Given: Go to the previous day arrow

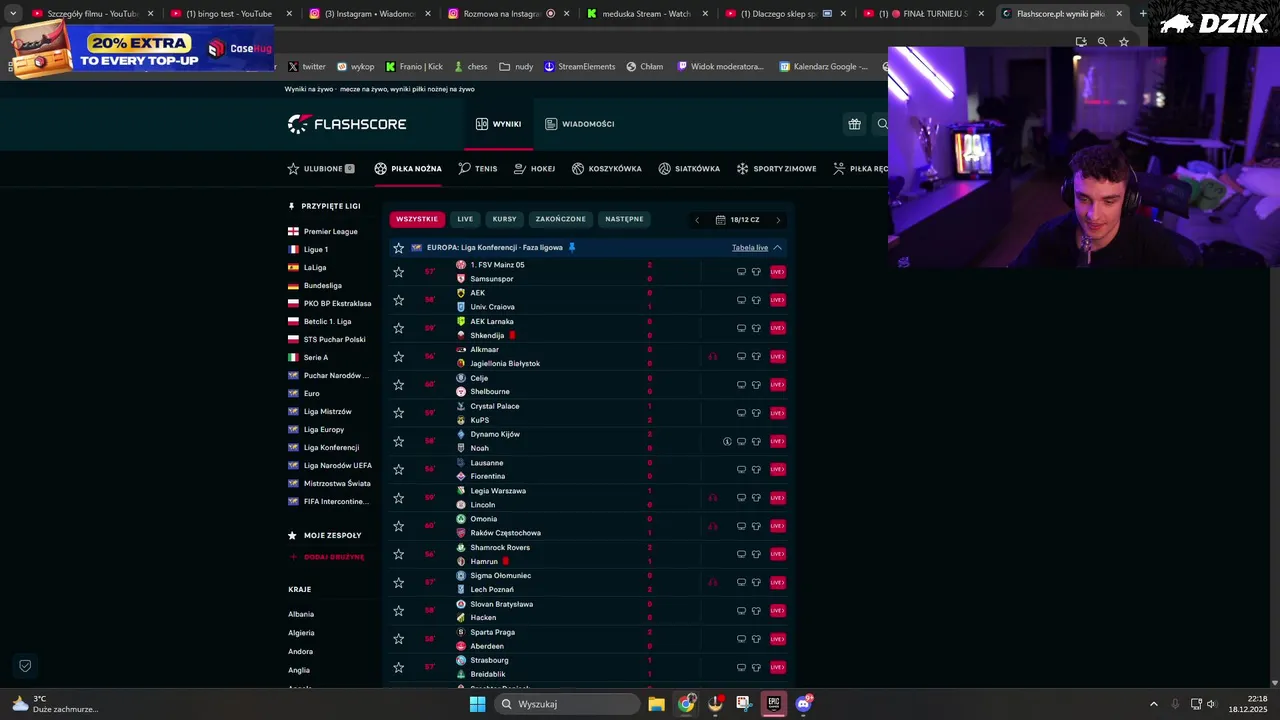Looking at the screenshot, I should click(697, 220).
